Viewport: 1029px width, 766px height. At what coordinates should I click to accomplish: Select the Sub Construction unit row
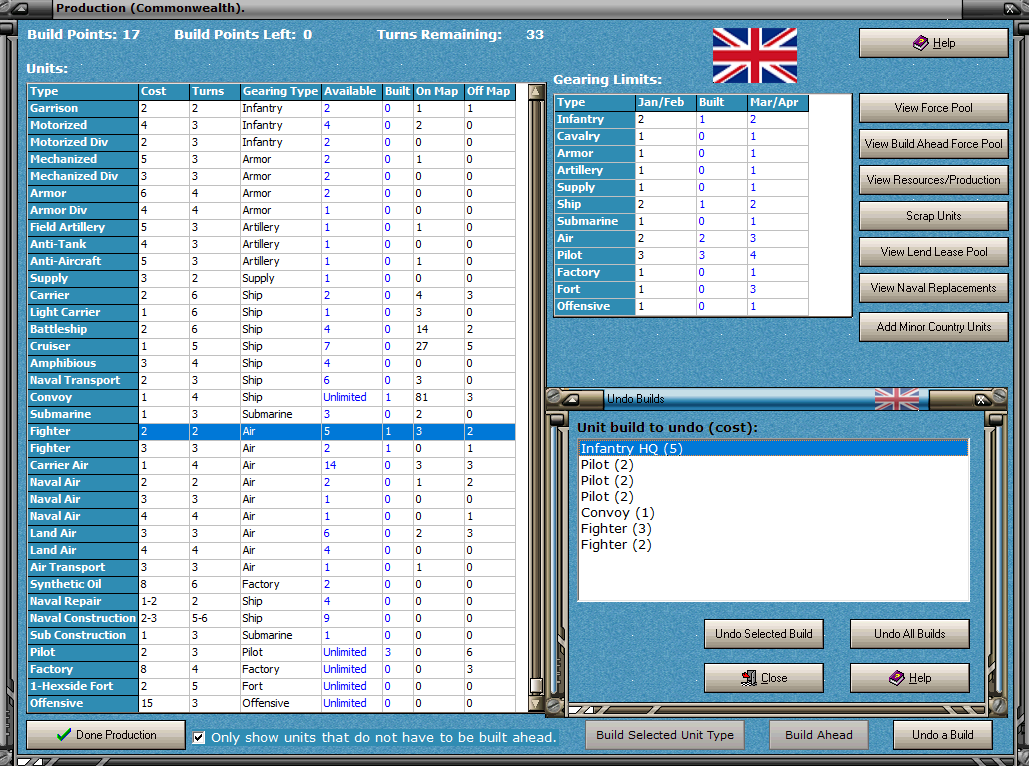click(271, 635)
